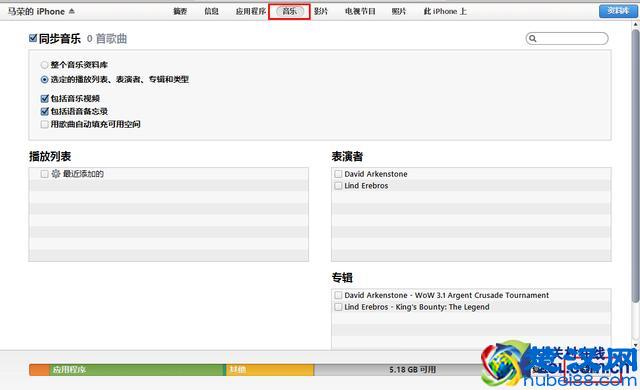Image resolution: width=640 pixels, height=390 pixels.
Task: Click the orange storage segment at bar start
Action: [x=39, y=370]
